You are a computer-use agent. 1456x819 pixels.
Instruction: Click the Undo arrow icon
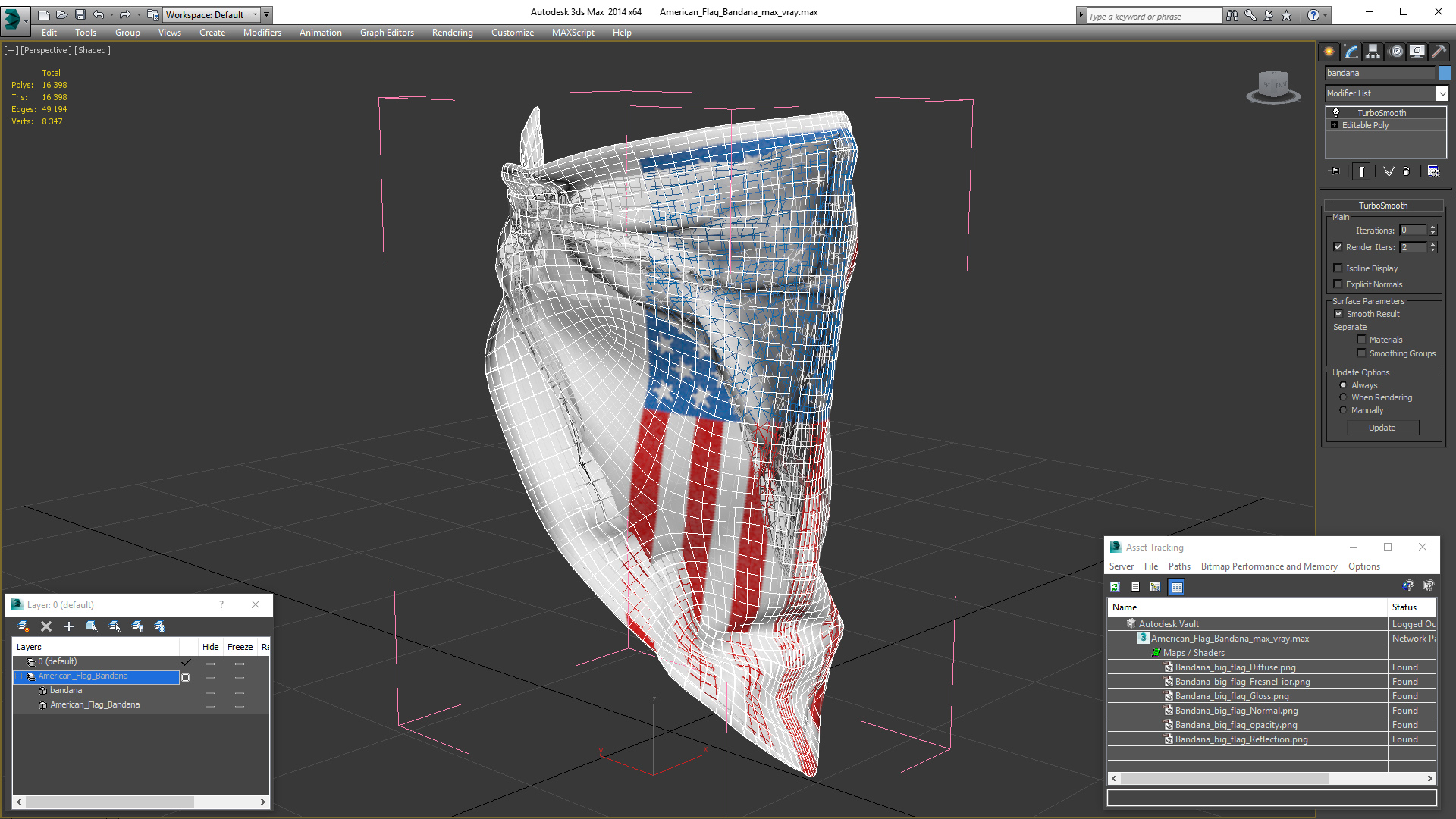[99, 14]
